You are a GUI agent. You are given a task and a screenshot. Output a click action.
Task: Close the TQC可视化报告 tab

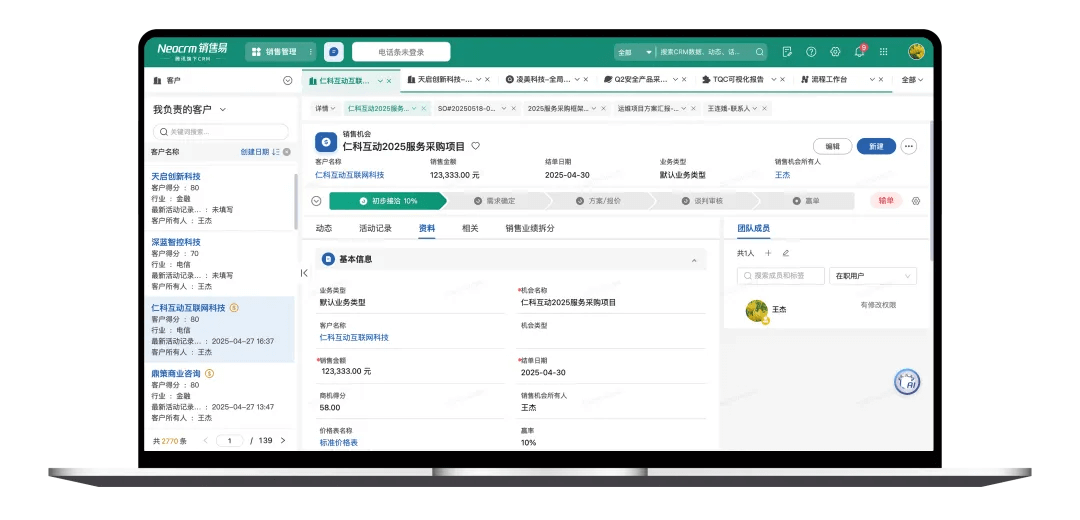tap(782, 79)
